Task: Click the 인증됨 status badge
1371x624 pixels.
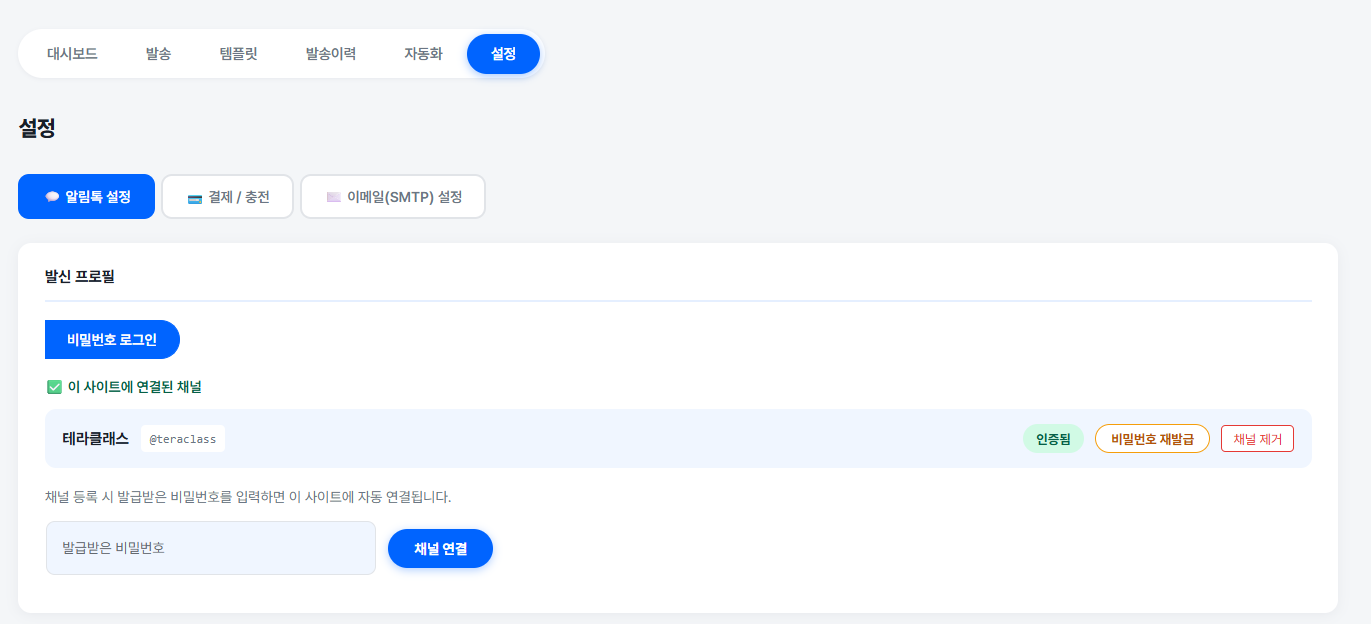Action: [x=1053, y=438]
